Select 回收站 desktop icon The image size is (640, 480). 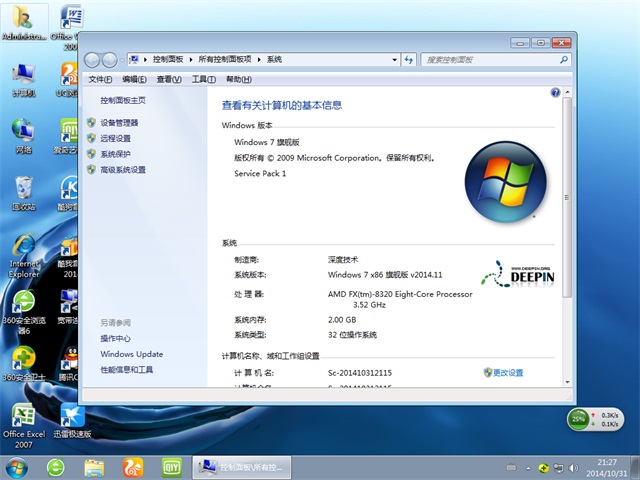[x=24, y=193]
